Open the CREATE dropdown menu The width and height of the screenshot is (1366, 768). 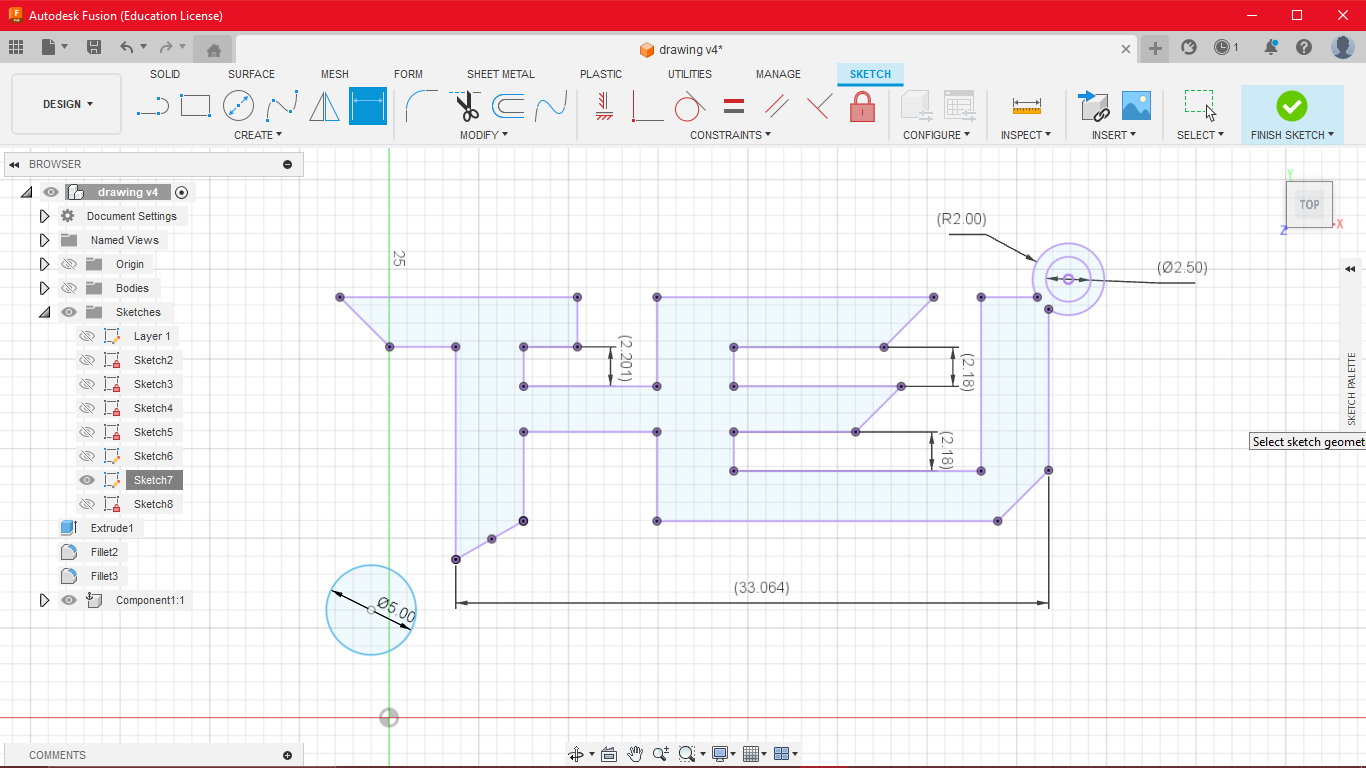[x=258, y=135]
